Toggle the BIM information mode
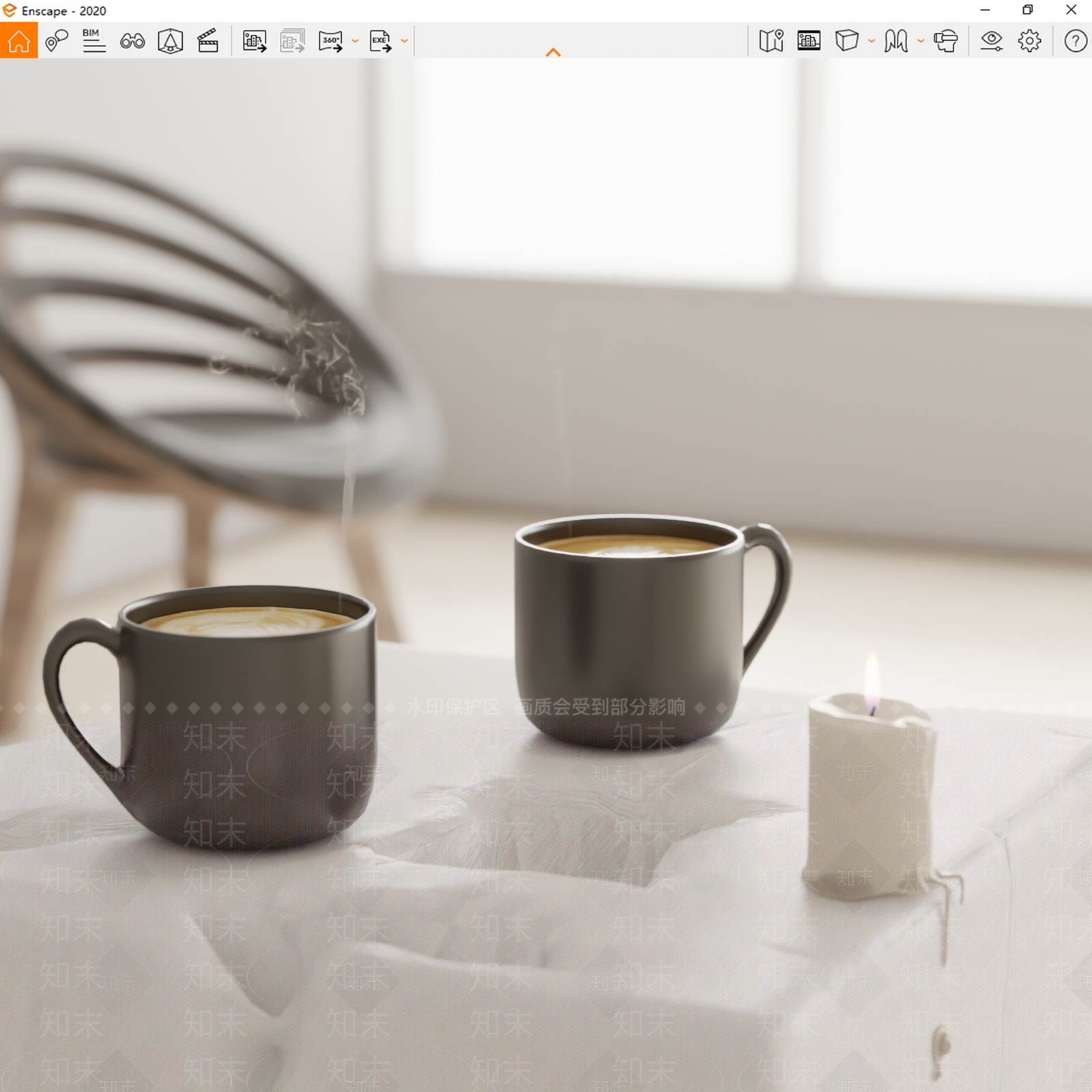1092x1092 pixels. (94, 41)
